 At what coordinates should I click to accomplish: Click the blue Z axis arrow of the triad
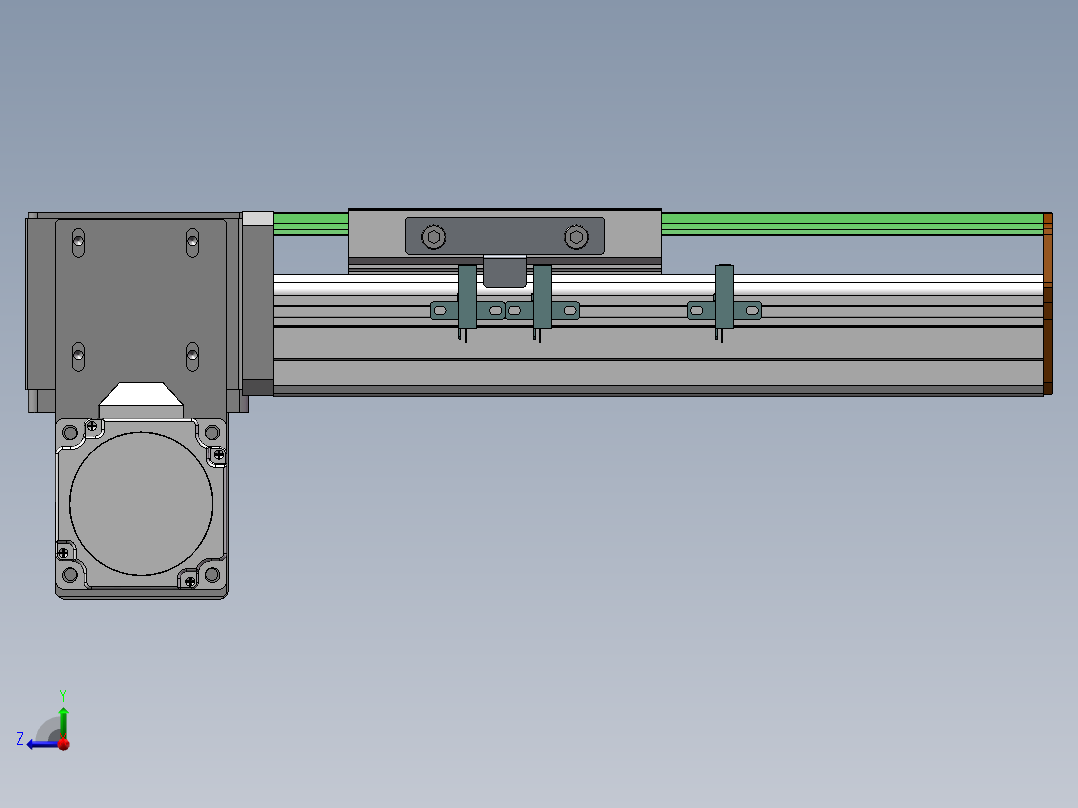coord(42,744)
